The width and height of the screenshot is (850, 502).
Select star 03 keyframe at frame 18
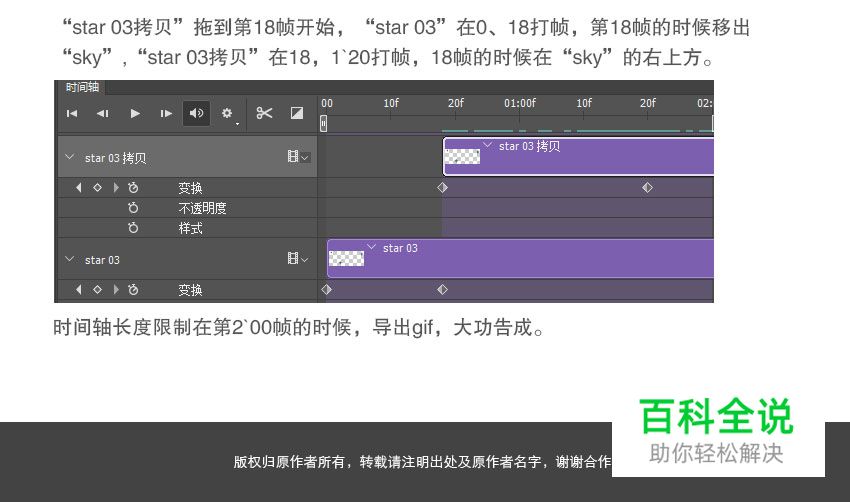(x=442, y=289)
